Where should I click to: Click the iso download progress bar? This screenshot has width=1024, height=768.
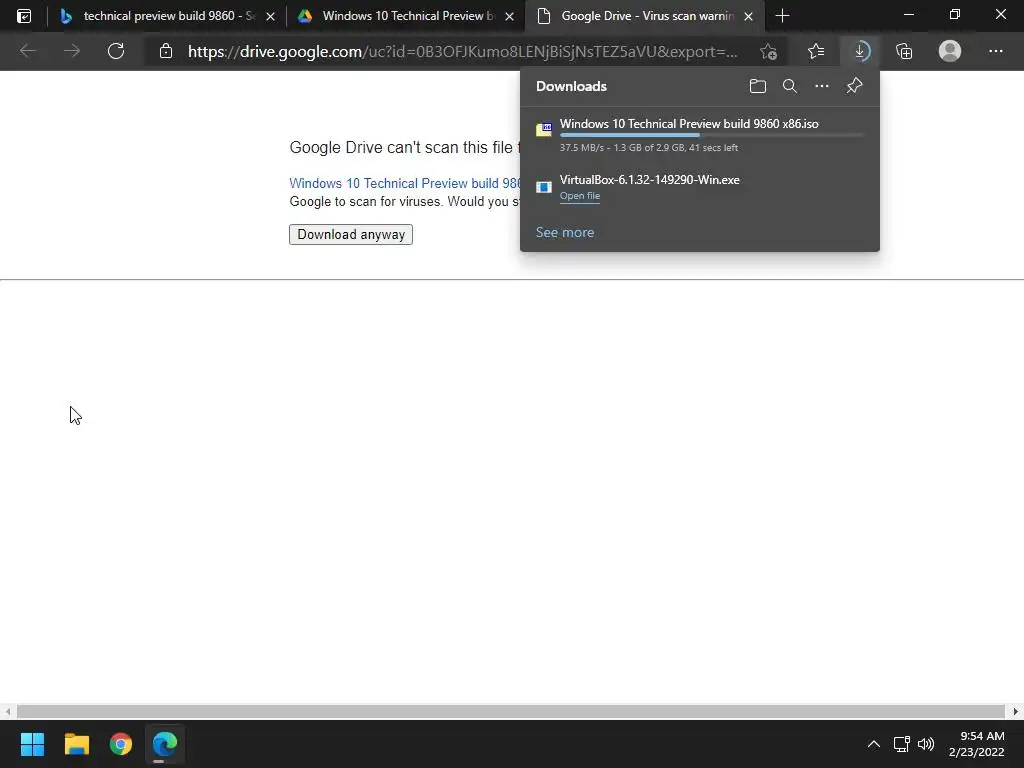(x=712, y=135)
